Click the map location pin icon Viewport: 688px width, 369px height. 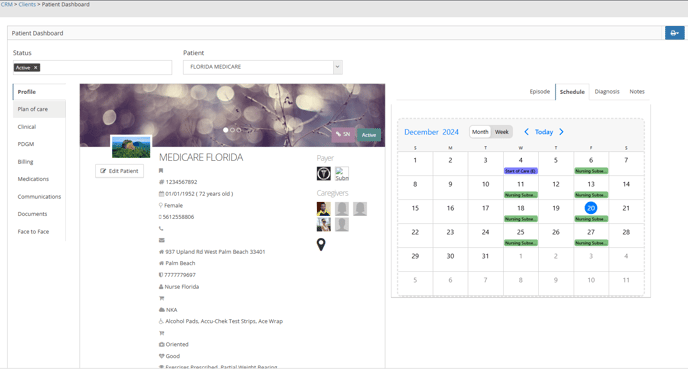pyautogui.click(x=321, y=244)
